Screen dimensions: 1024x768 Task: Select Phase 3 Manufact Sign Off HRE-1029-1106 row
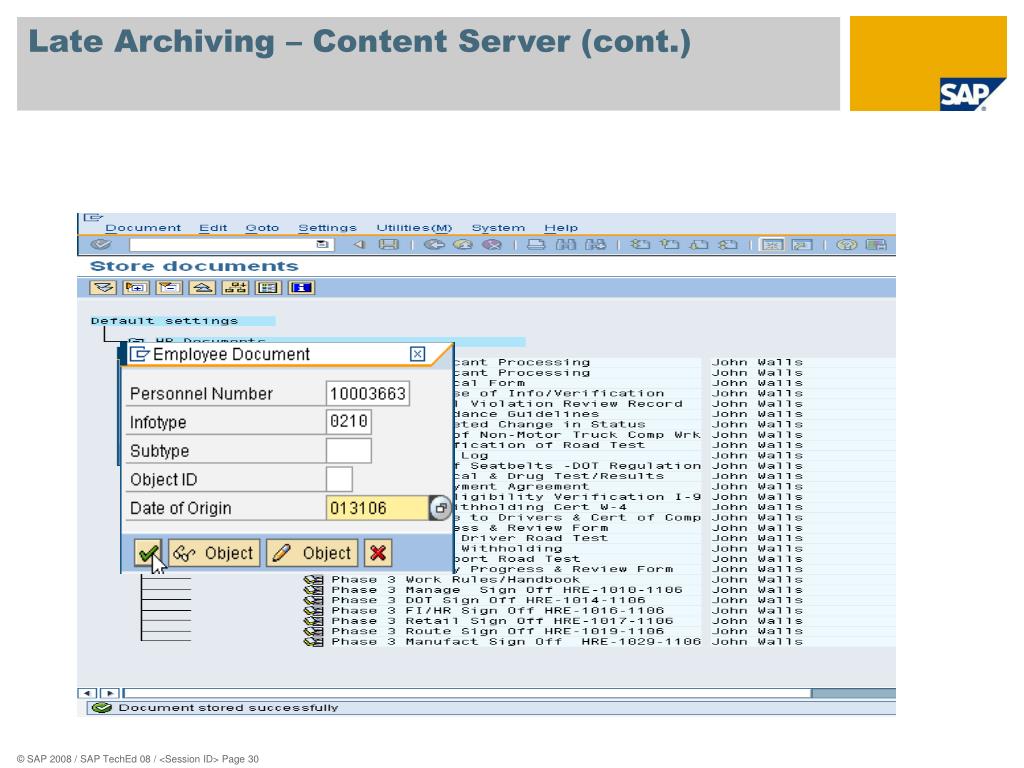(516, 643)
